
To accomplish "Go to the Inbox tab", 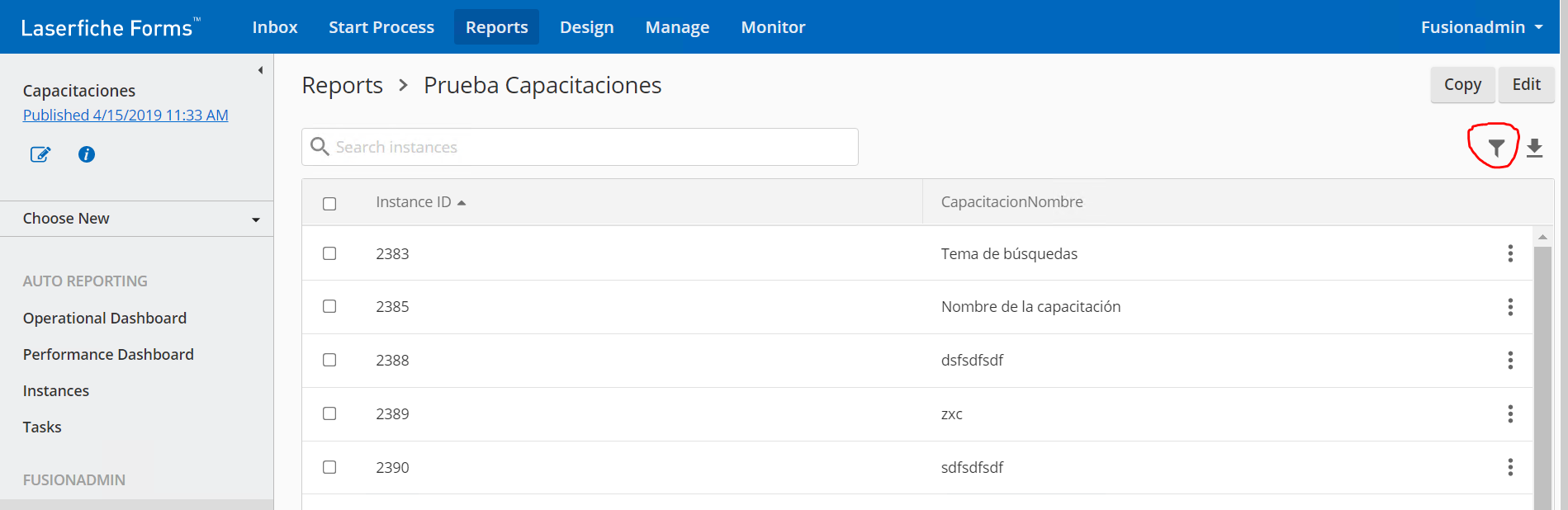I will click(x=275, y=27).
